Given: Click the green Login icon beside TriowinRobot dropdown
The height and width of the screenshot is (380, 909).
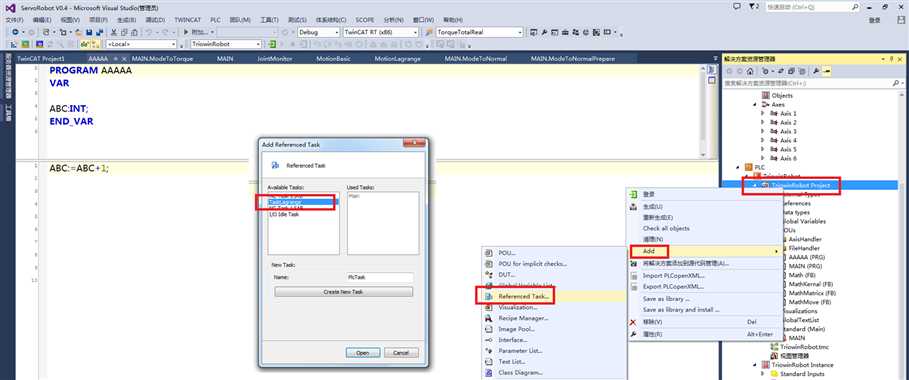Looking at the screenshot, I should 272,44.
